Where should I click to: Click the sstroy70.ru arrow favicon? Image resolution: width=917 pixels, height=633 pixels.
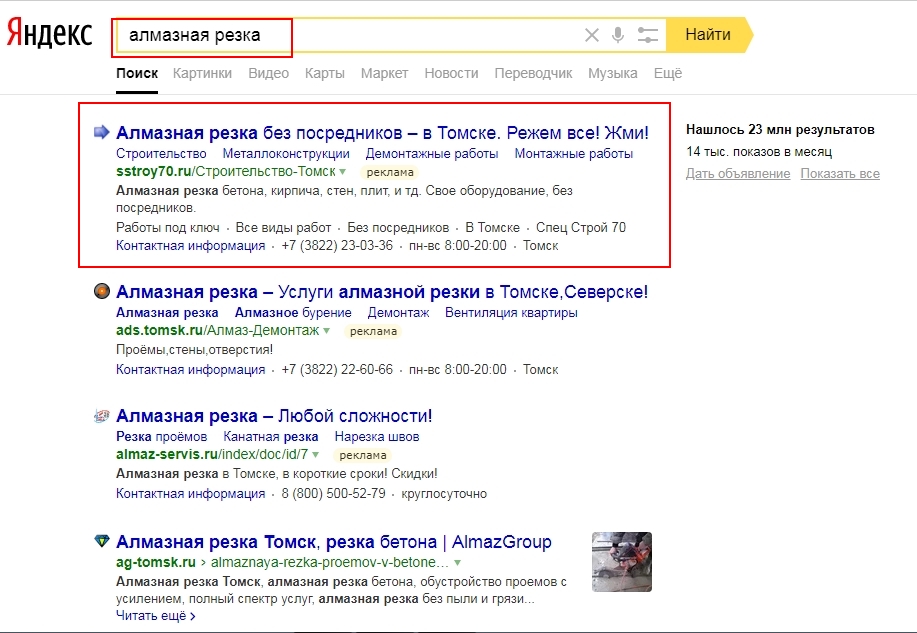pos(102,132)
